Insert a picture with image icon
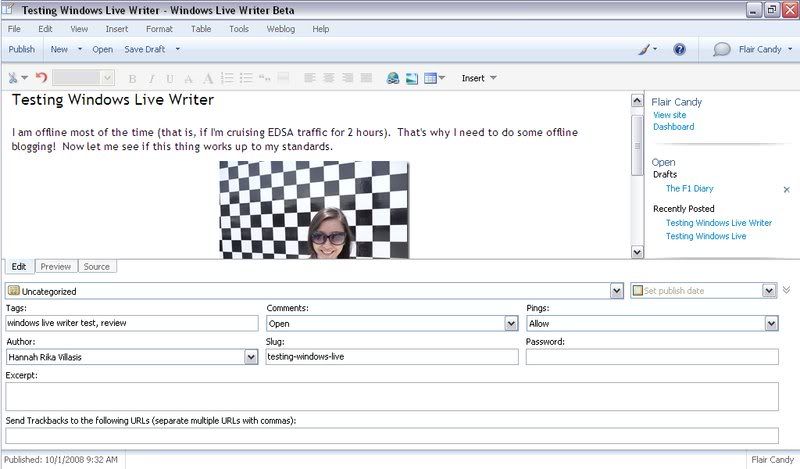 coord(412,78)
